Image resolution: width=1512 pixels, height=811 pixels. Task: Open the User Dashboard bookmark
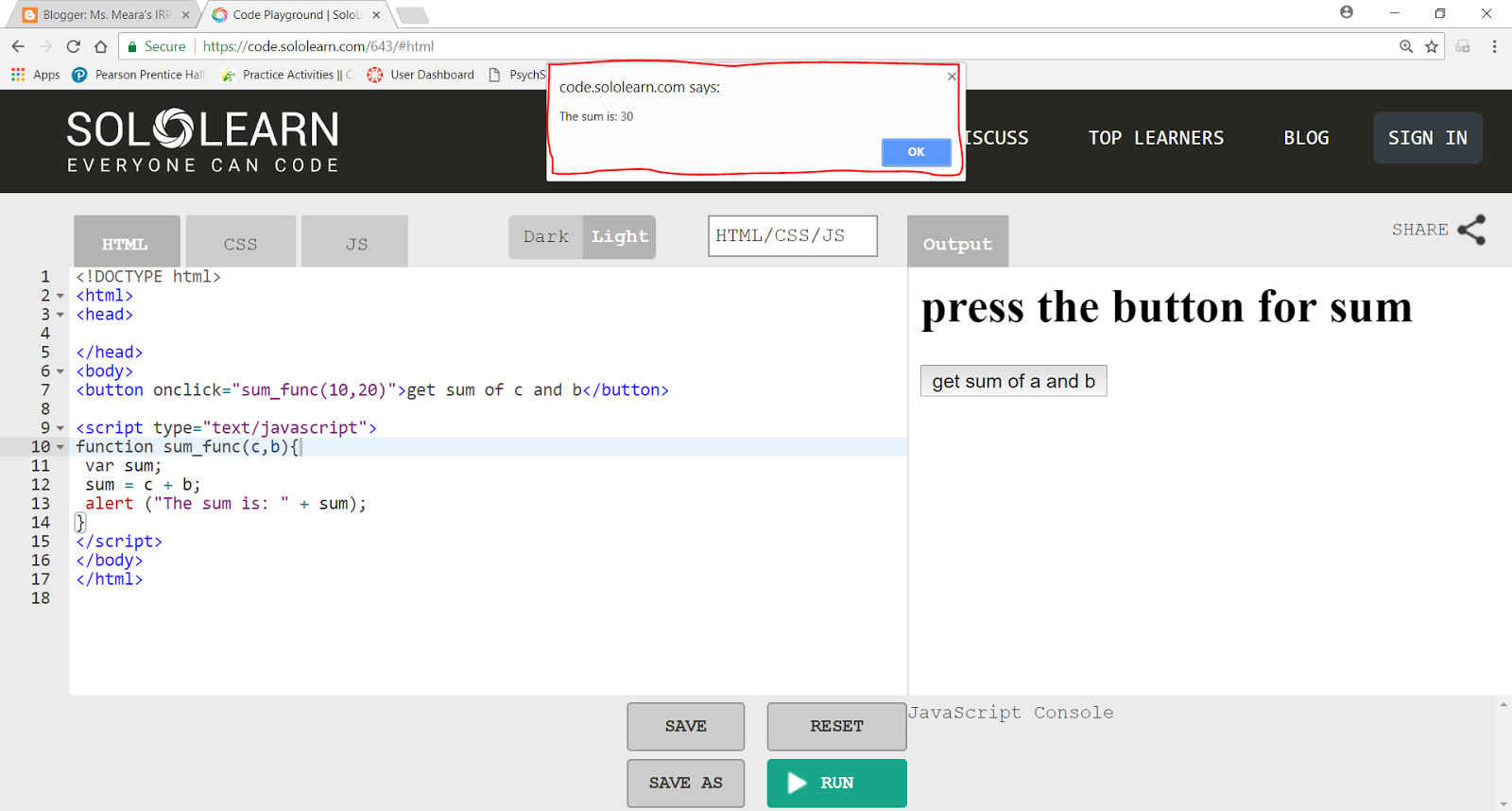421,75
